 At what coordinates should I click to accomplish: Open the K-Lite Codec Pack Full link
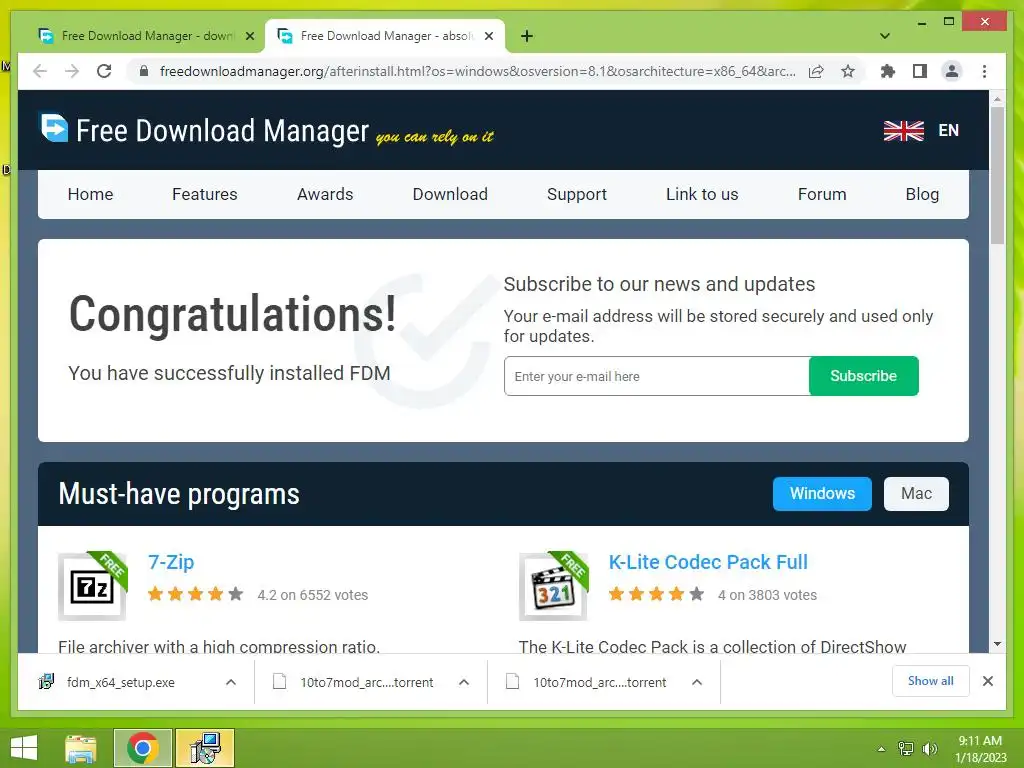pos(708,562)
